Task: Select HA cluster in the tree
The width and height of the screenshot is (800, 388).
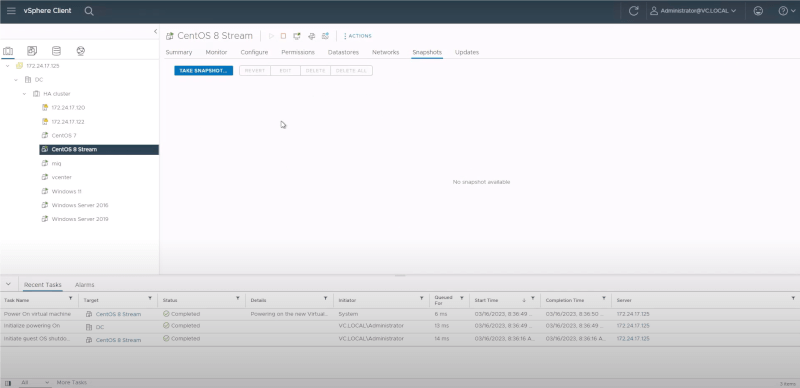Action: point(57,94)
